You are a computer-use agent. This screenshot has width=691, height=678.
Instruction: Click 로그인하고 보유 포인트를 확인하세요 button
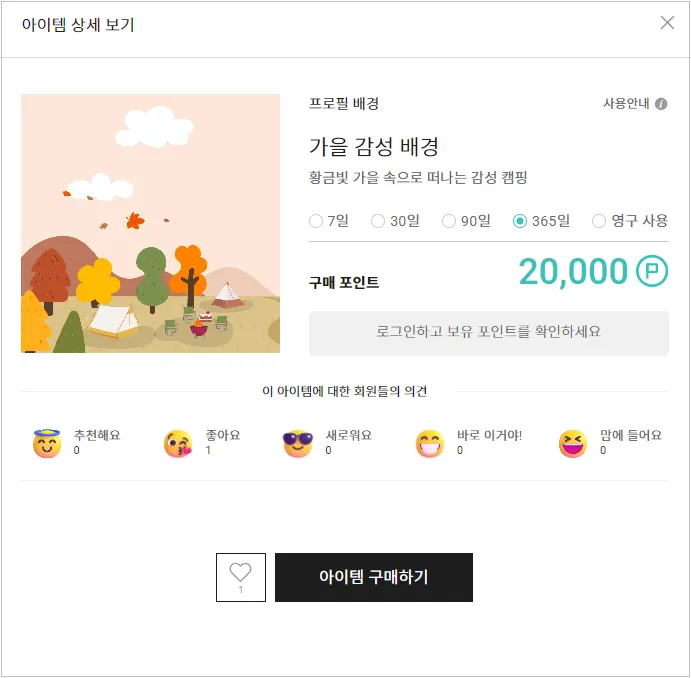[x=488, y=332]
